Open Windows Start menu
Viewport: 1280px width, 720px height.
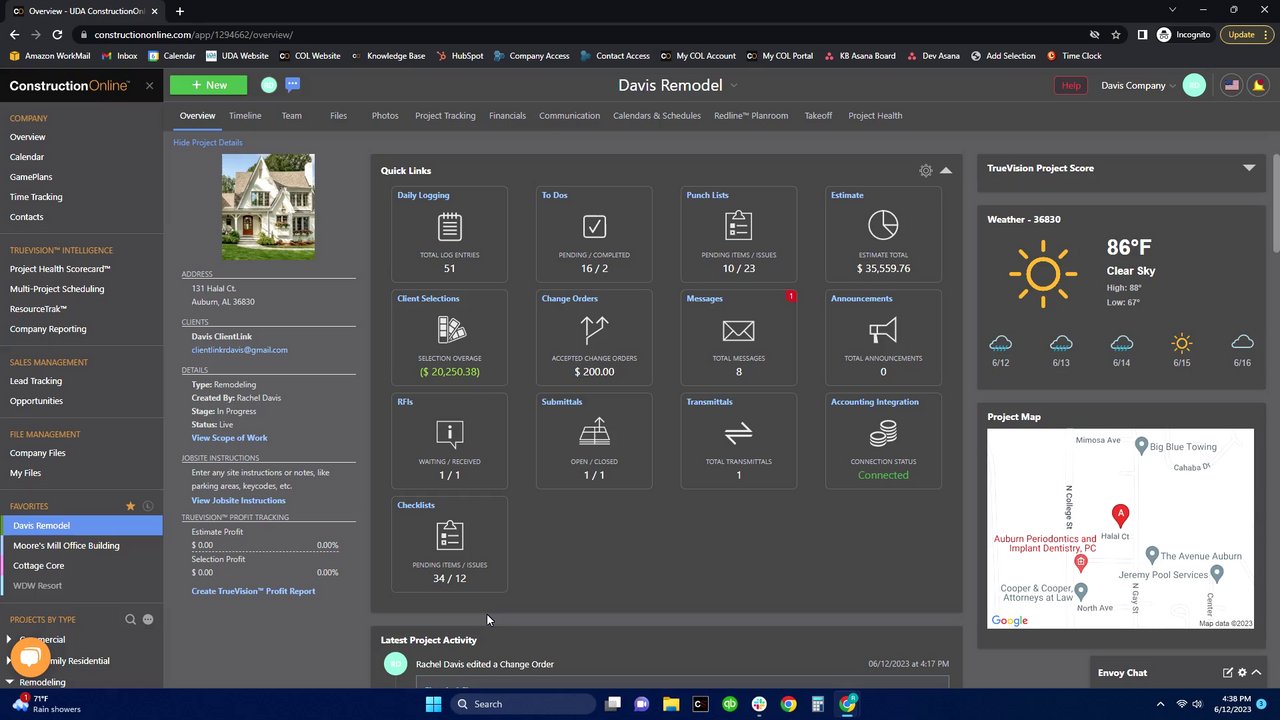[x=433, y=704]
